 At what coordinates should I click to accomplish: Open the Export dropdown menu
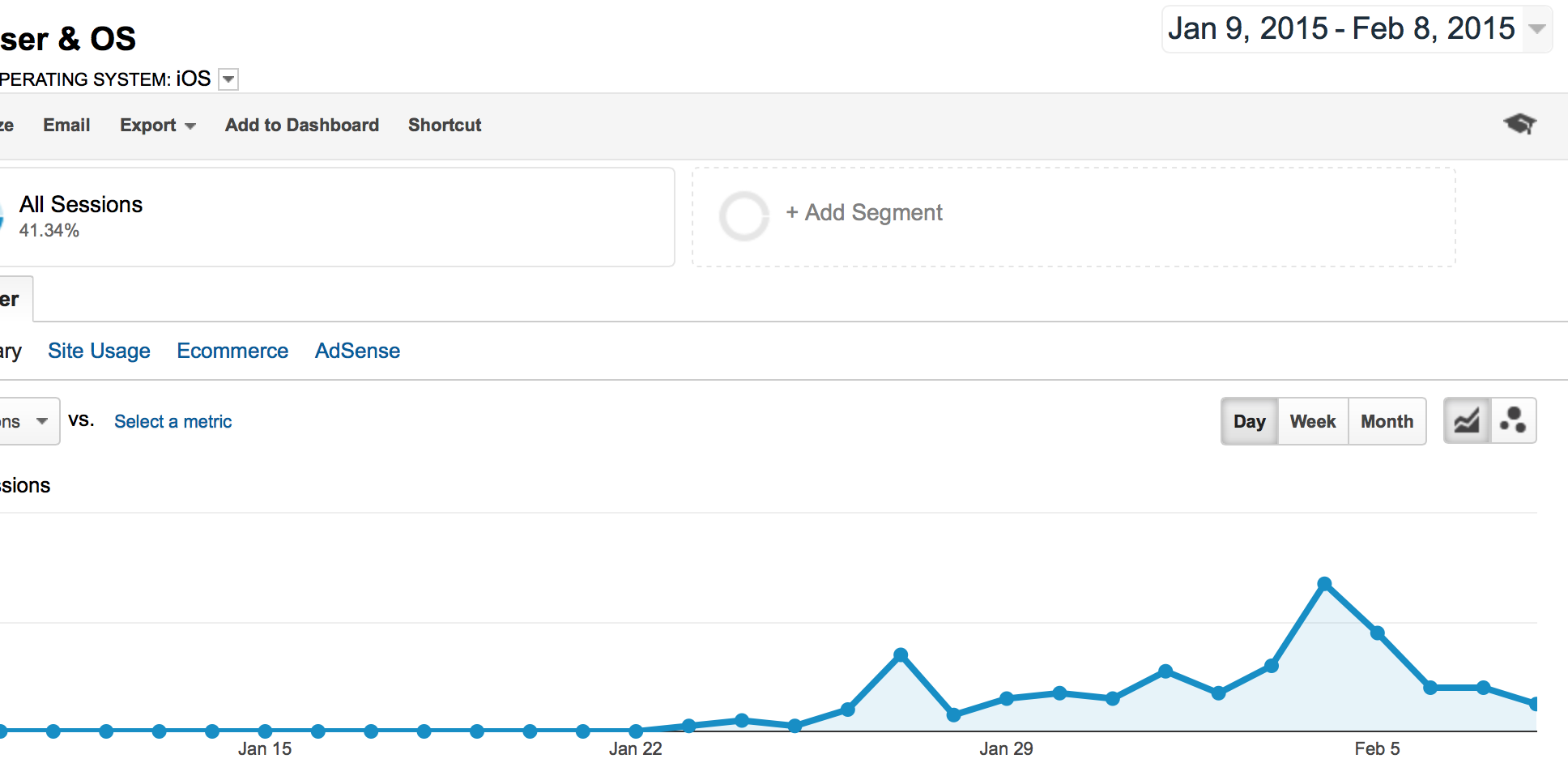tap(157, 126)
